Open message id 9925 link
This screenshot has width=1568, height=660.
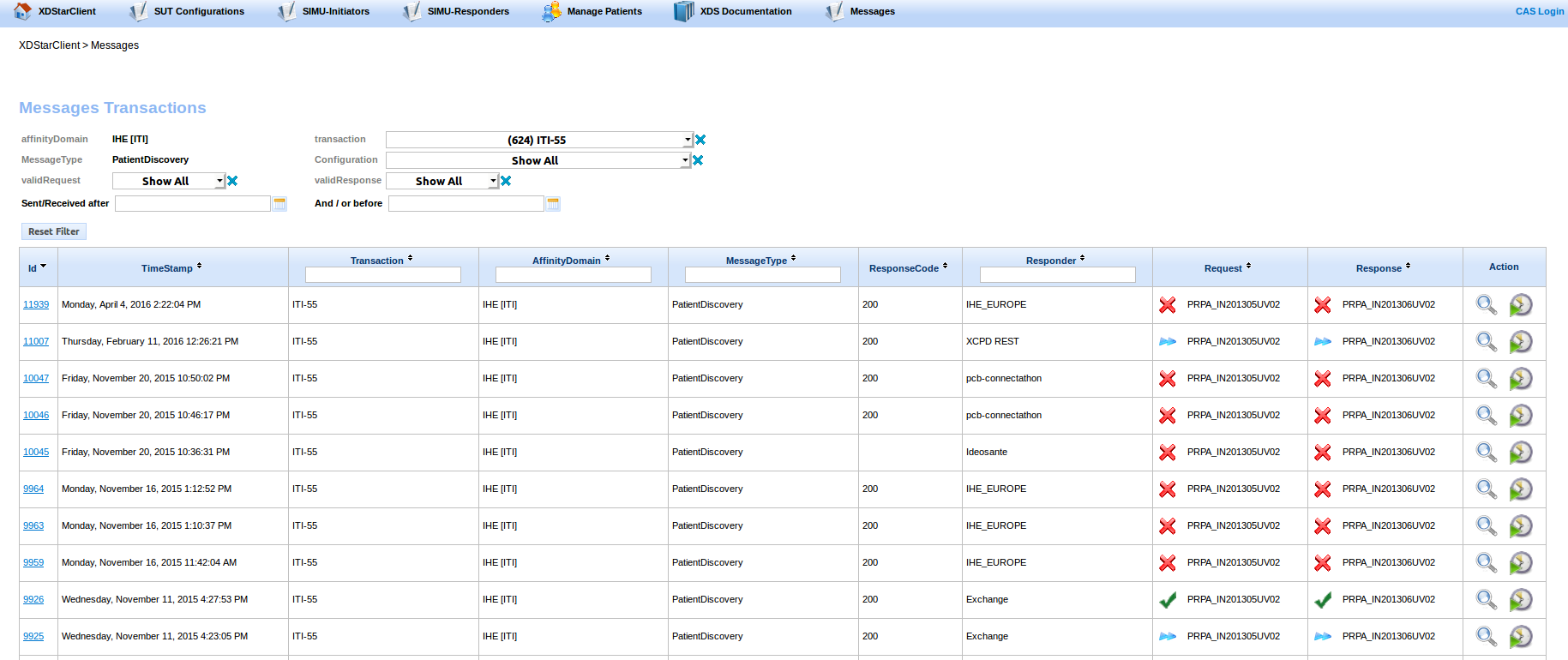click(33, 636)
